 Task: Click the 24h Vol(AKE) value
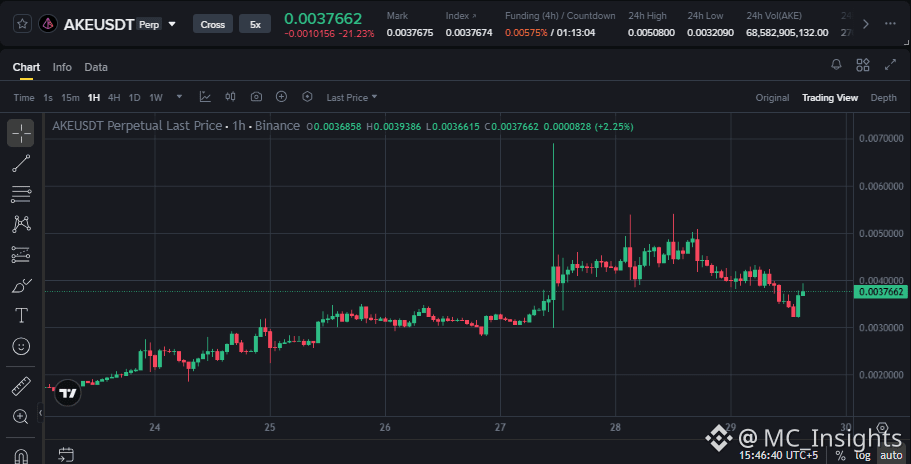787,33
